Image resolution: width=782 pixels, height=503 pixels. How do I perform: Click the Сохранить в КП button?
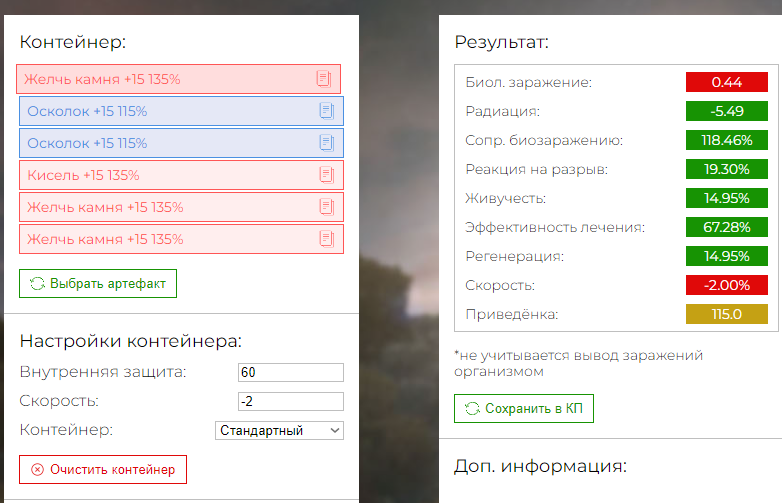[x=524, y=408]
